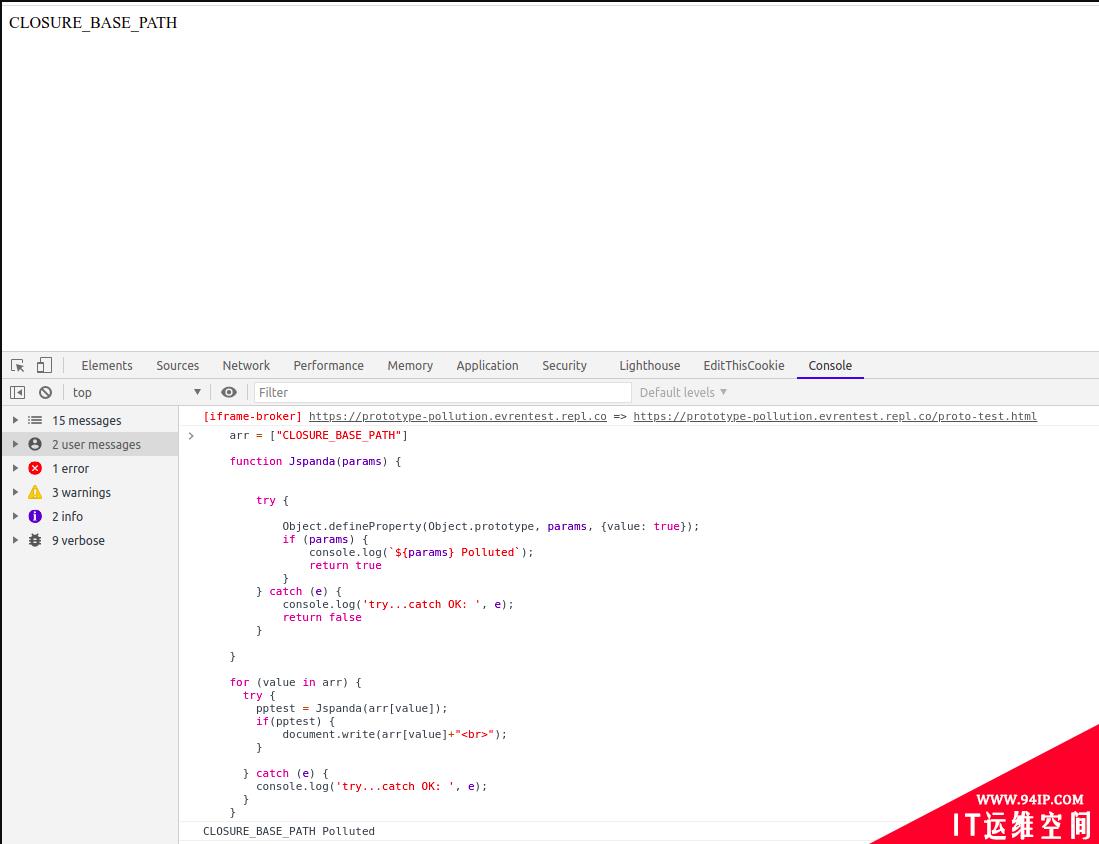Expand the 2 info group arrow
This screenshot has height=844, width=1099.
pos(15,516)
